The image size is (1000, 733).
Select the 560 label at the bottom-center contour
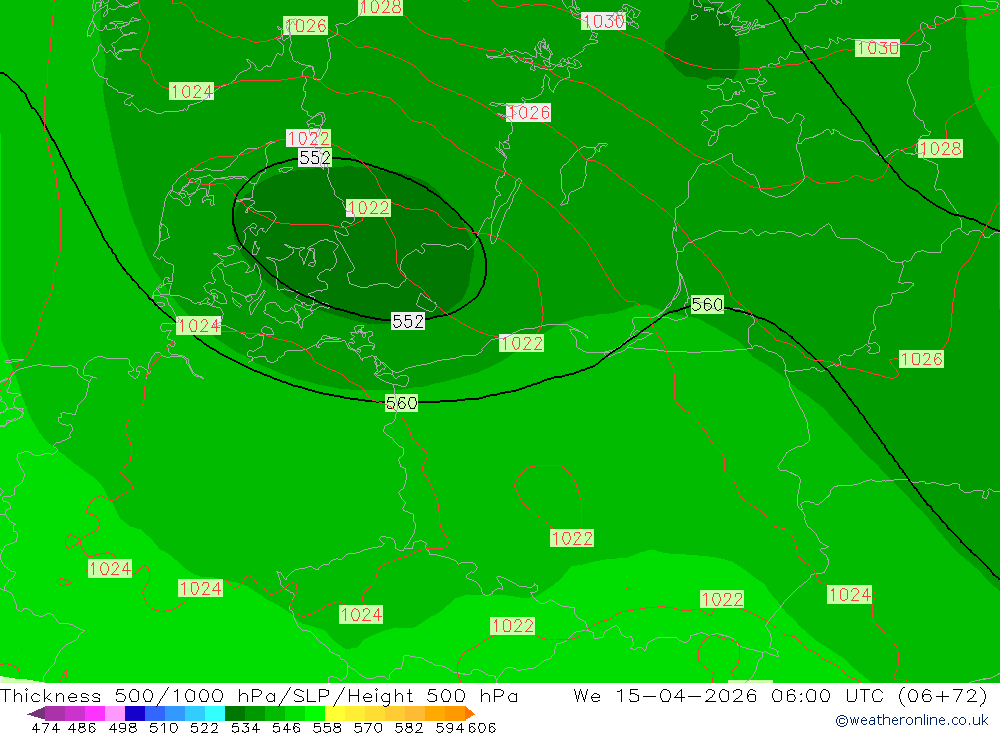[x=401, y=403]
